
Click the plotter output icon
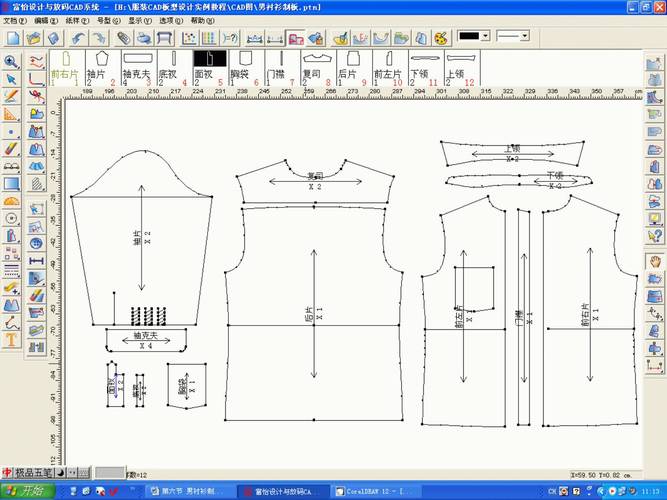(x=164, y=38)
